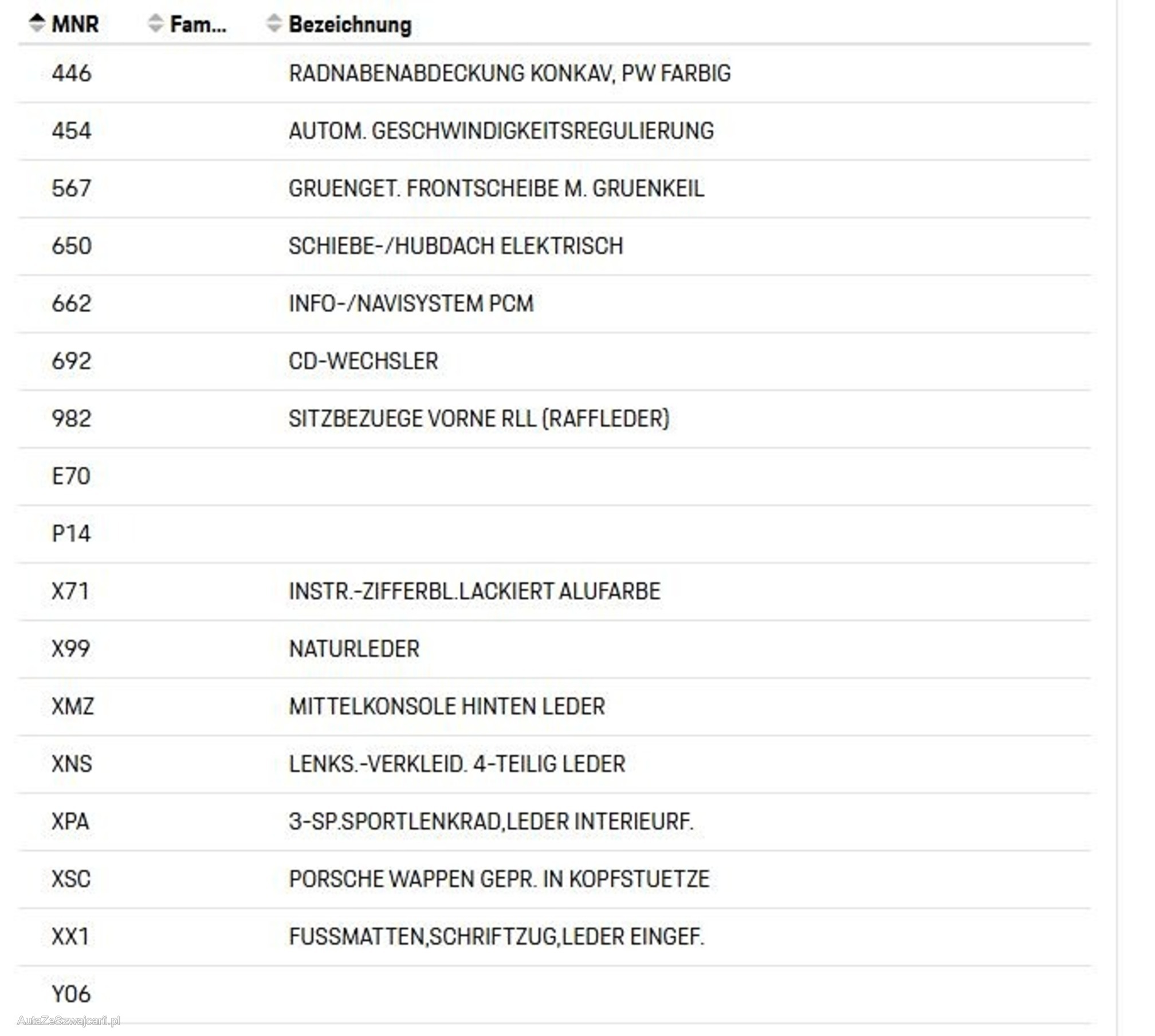This screenshot has width=1155, height=1036.
Task: Click XSC Porsche Wappen Kopfstuetze row
Action: pos(554,880)
